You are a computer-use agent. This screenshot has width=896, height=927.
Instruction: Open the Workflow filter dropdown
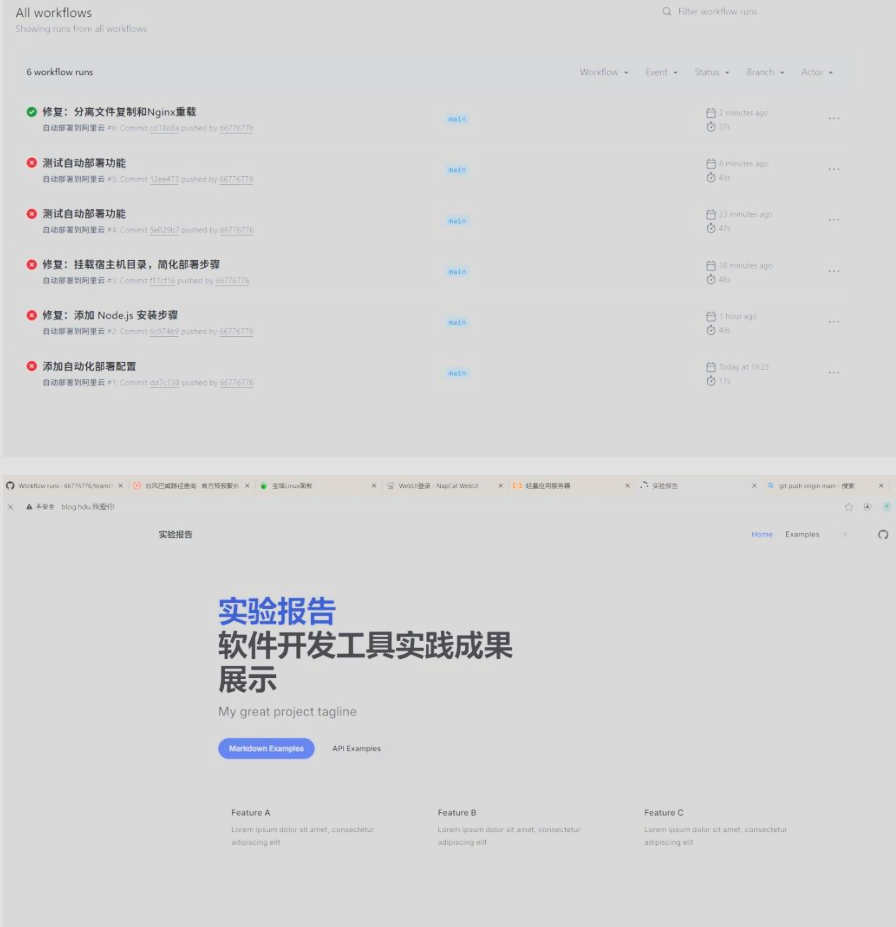pos(603,72)
